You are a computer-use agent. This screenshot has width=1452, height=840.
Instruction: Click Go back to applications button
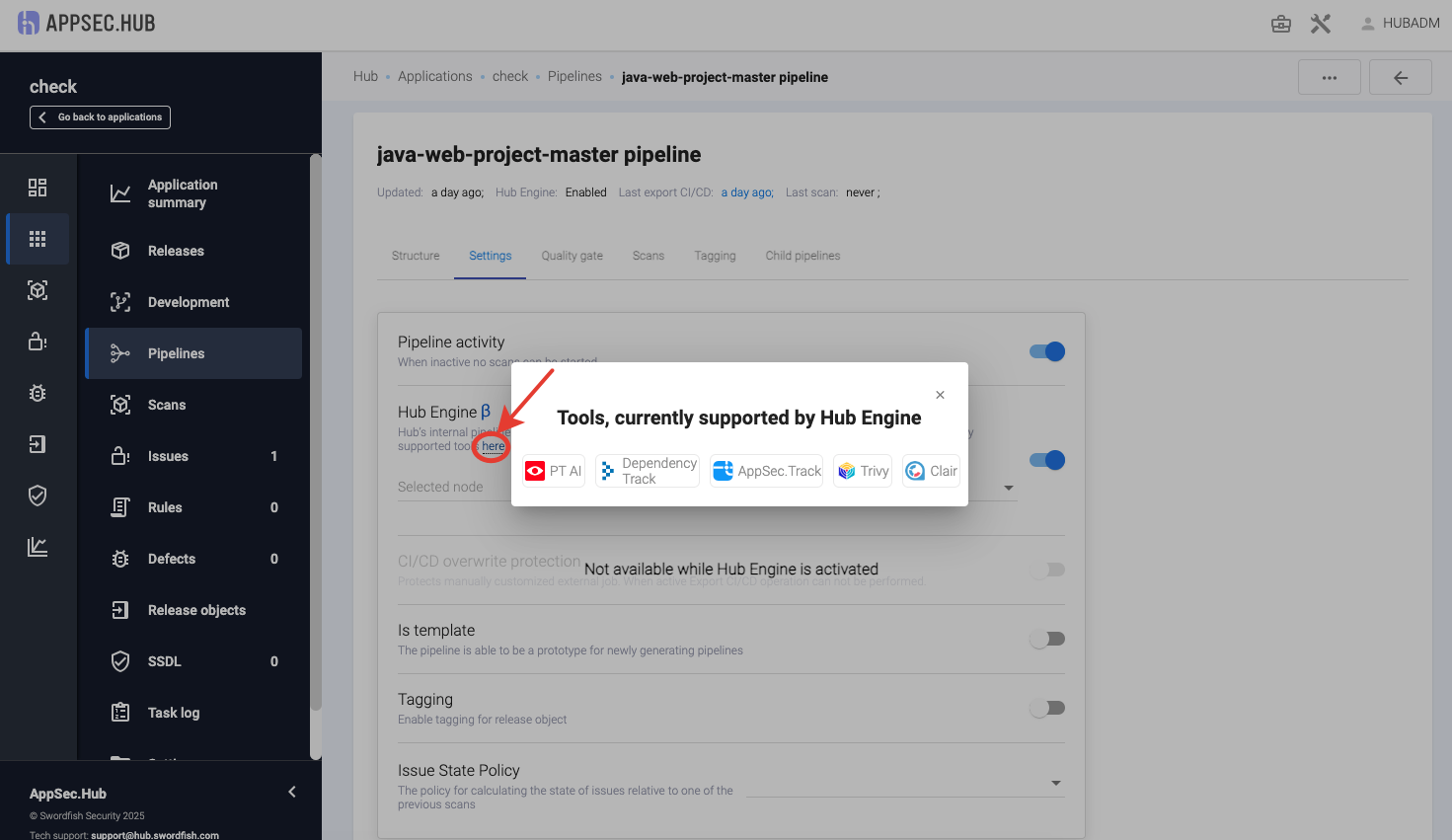pos(100,117)
